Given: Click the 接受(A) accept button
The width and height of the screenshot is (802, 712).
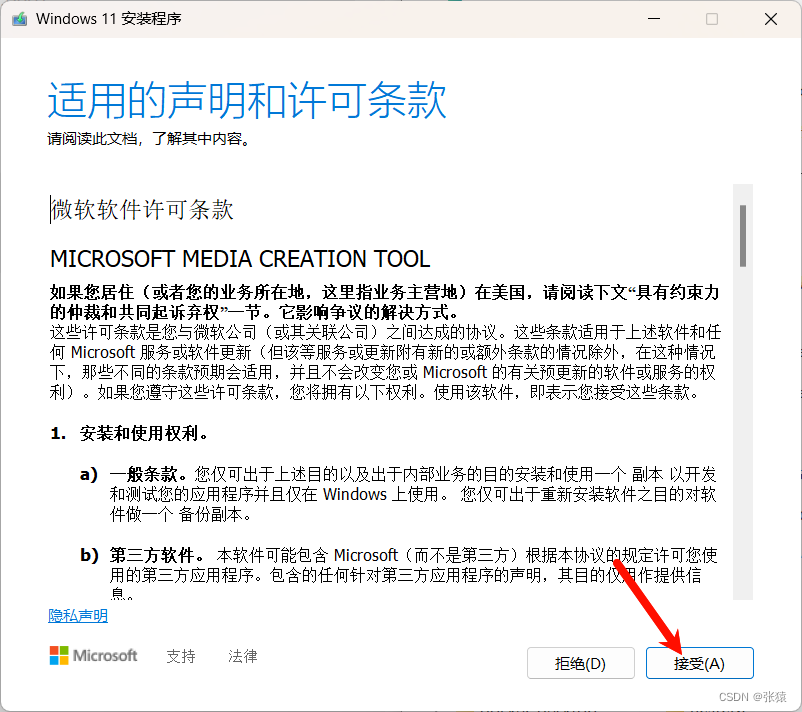Looking at the screenshot, I should tap(699, 663).
